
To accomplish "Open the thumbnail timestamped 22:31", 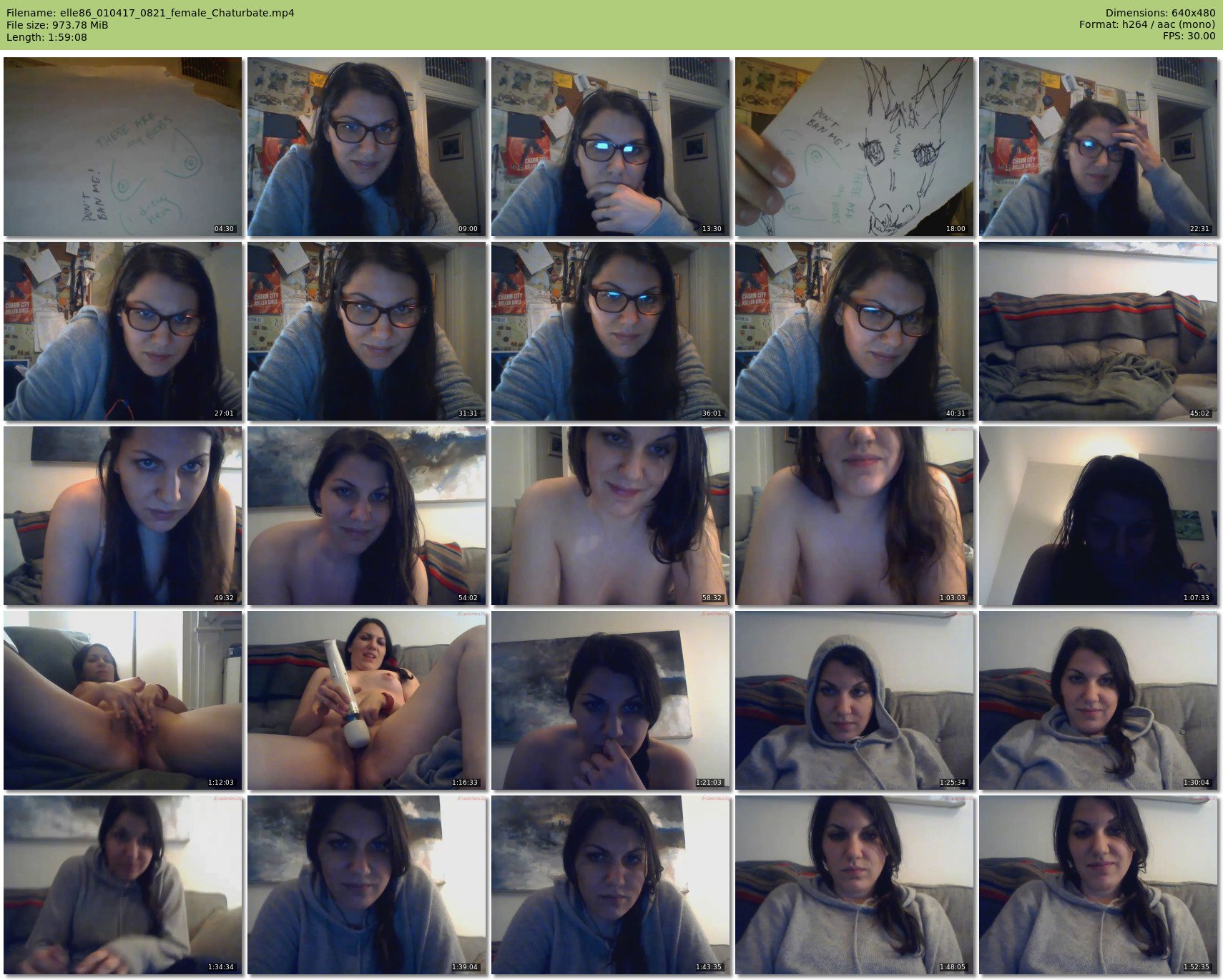I will (x=1098, y=147).
